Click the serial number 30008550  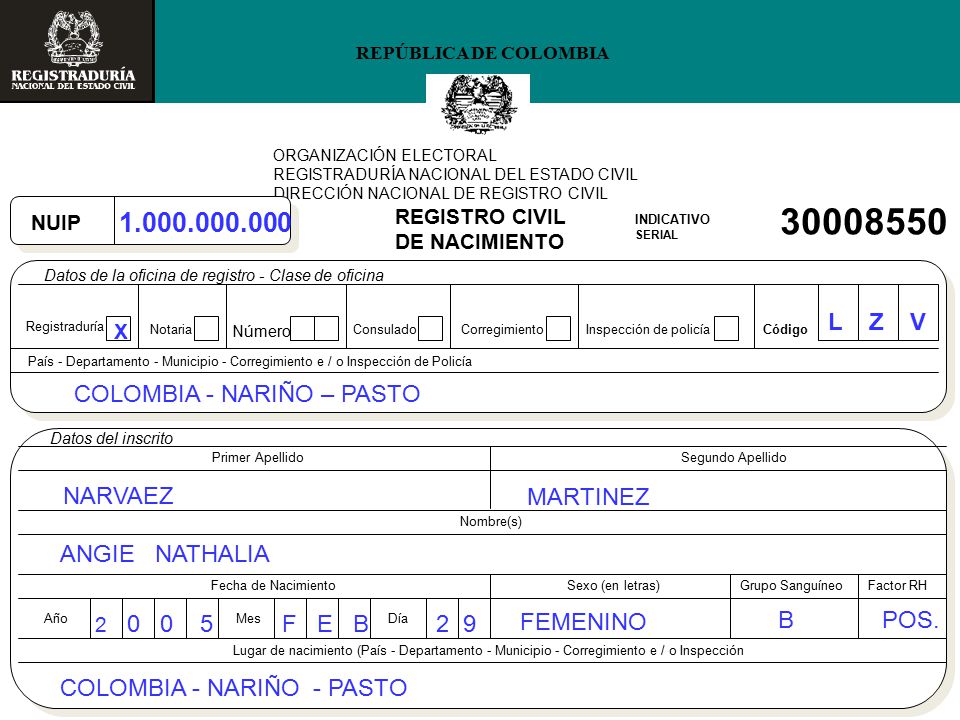point(863,222)
